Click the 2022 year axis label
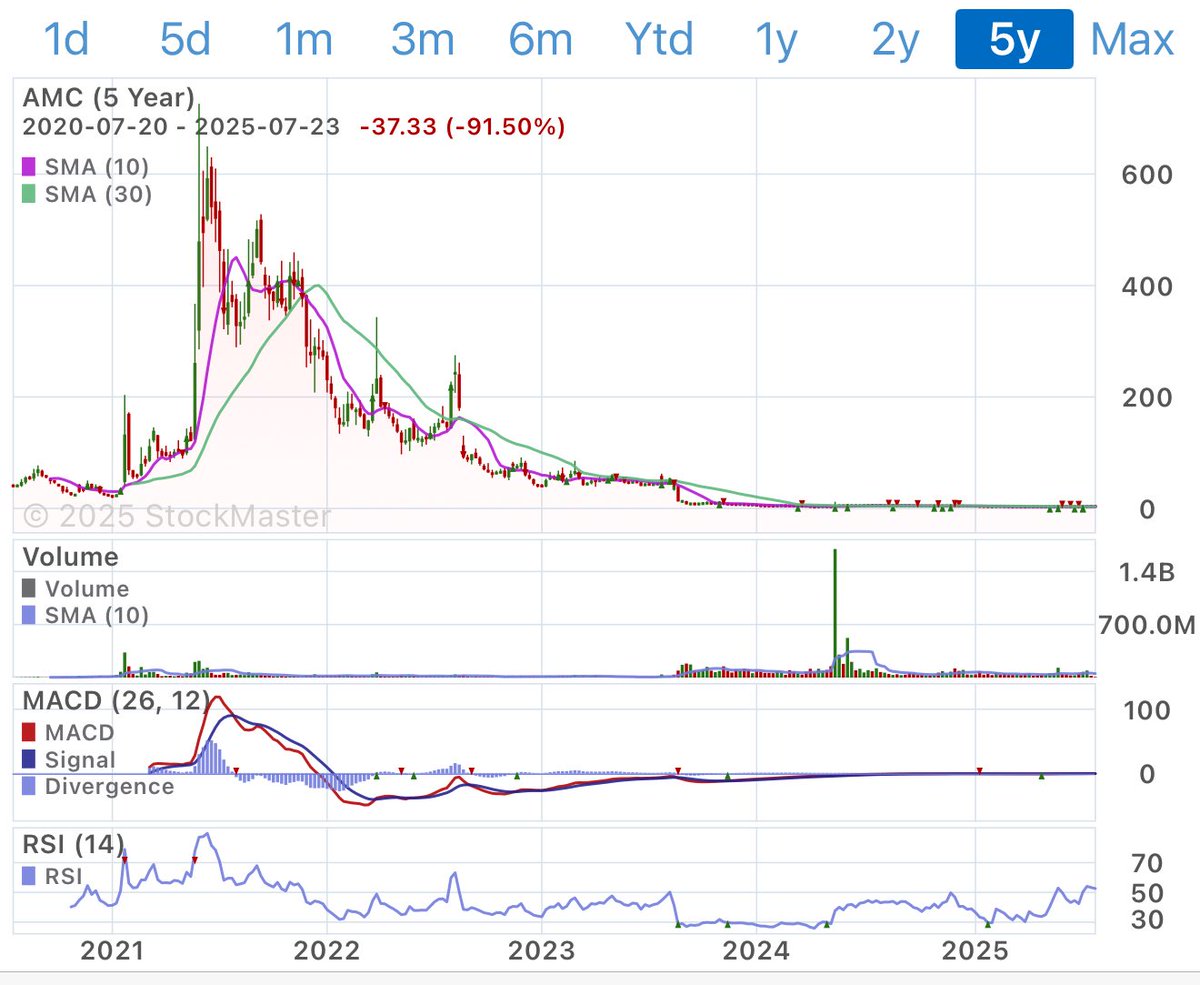1200x985 pixels. [327, 951]
